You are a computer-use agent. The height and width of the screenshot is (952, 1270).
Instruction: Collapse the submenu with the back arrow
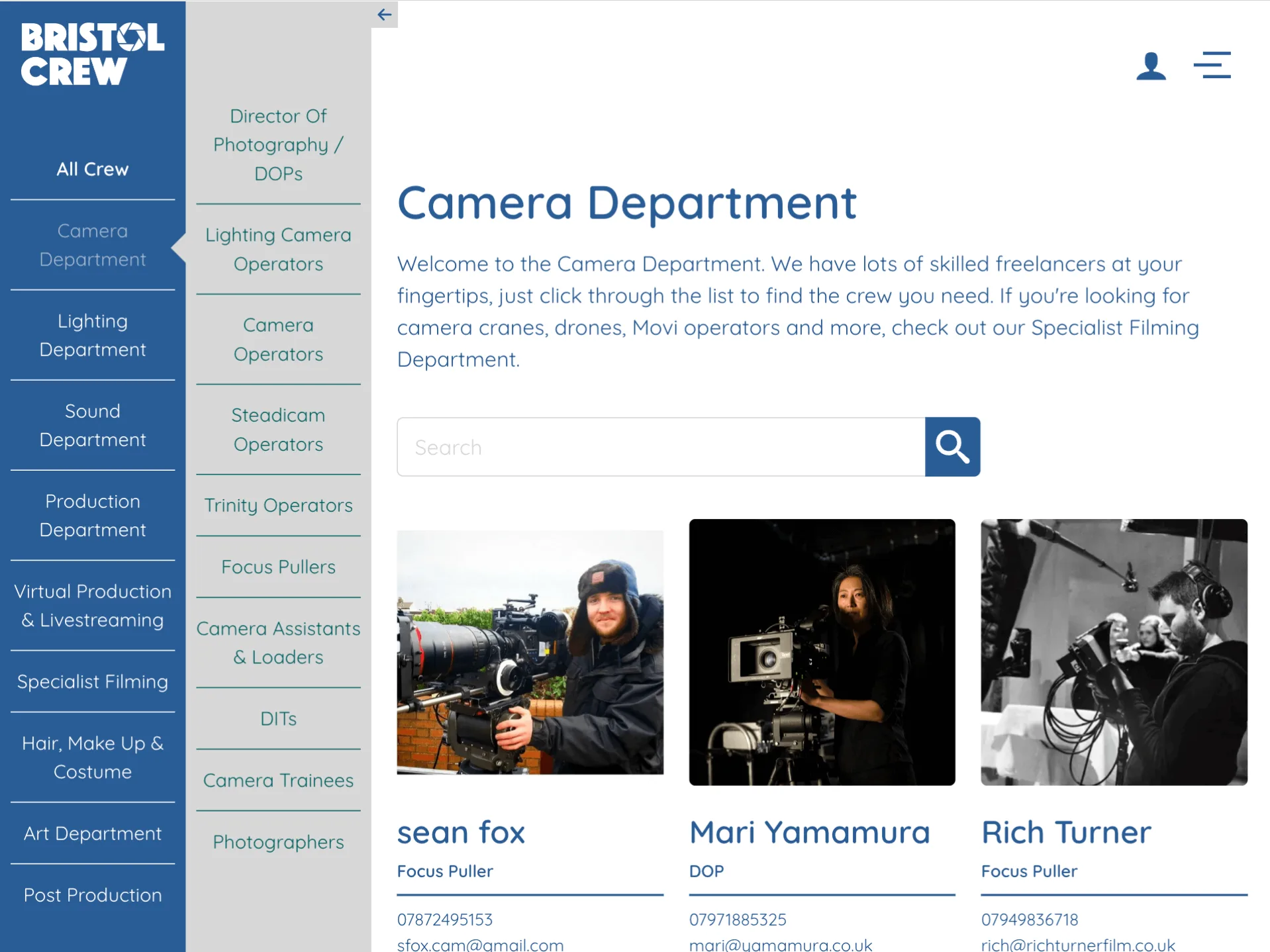tap(384, 15)
